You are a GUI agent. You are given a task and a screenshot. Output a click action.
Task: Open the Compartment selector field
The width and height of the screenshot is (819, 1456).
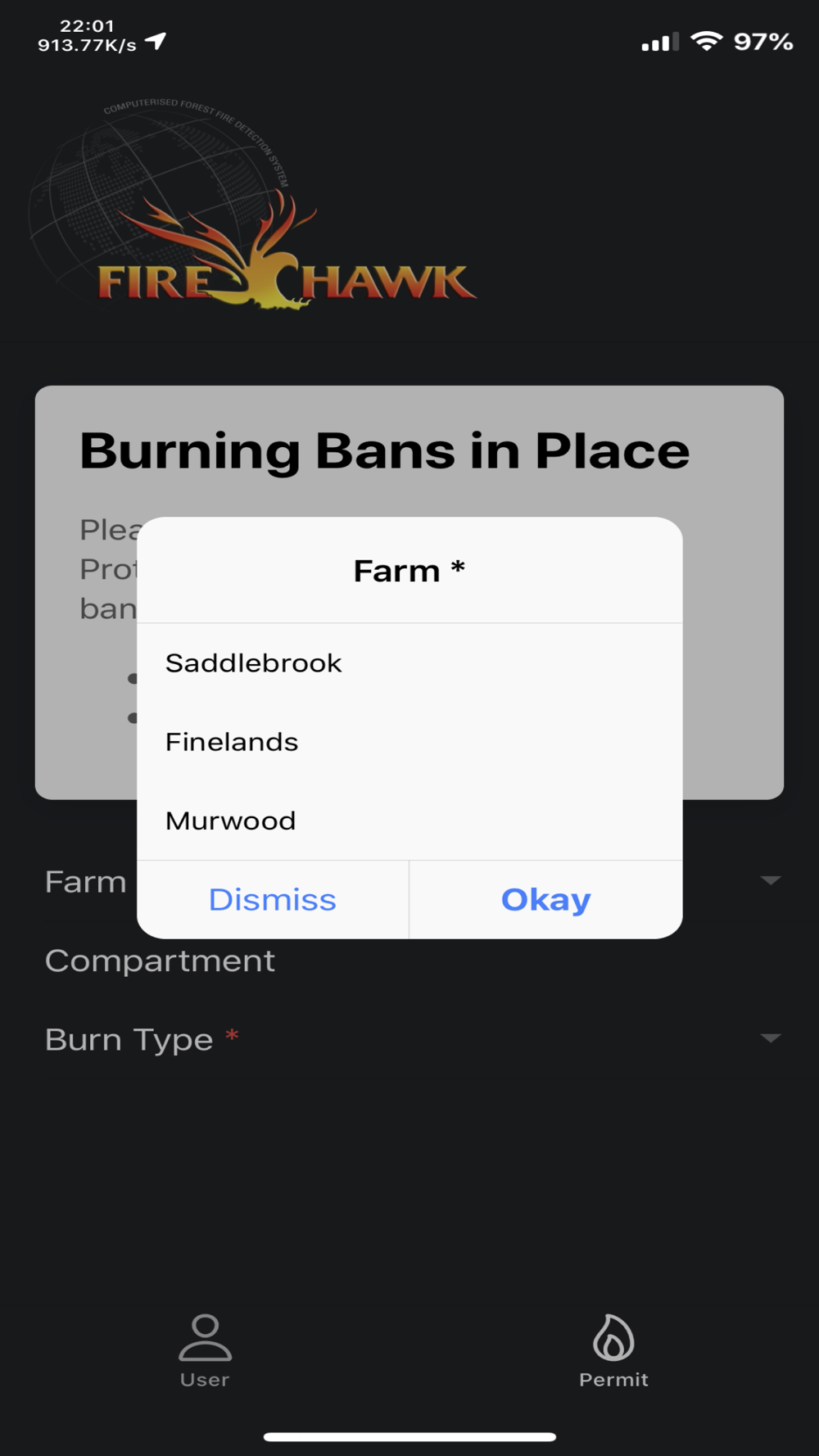coord(409,961)
